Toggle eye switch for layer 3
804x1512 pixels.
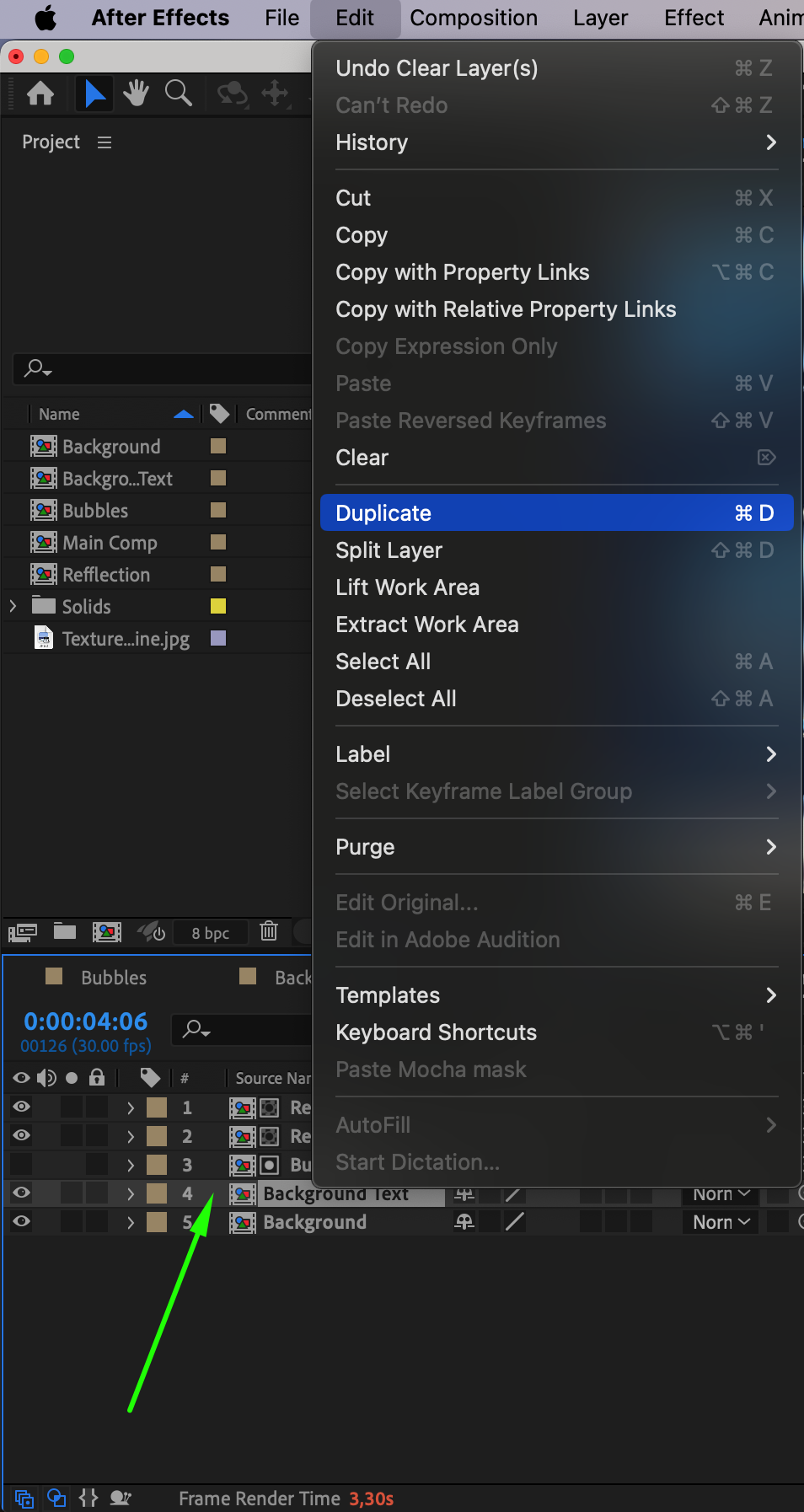(x=22, y=1164)
